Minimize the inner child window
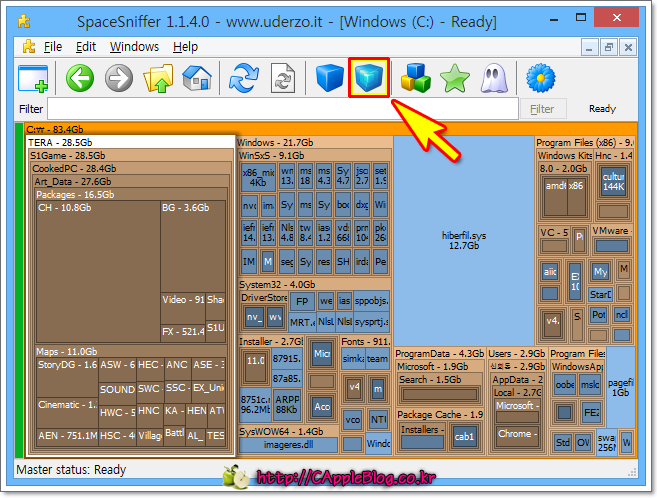658x498 pixels. [589, 47]
